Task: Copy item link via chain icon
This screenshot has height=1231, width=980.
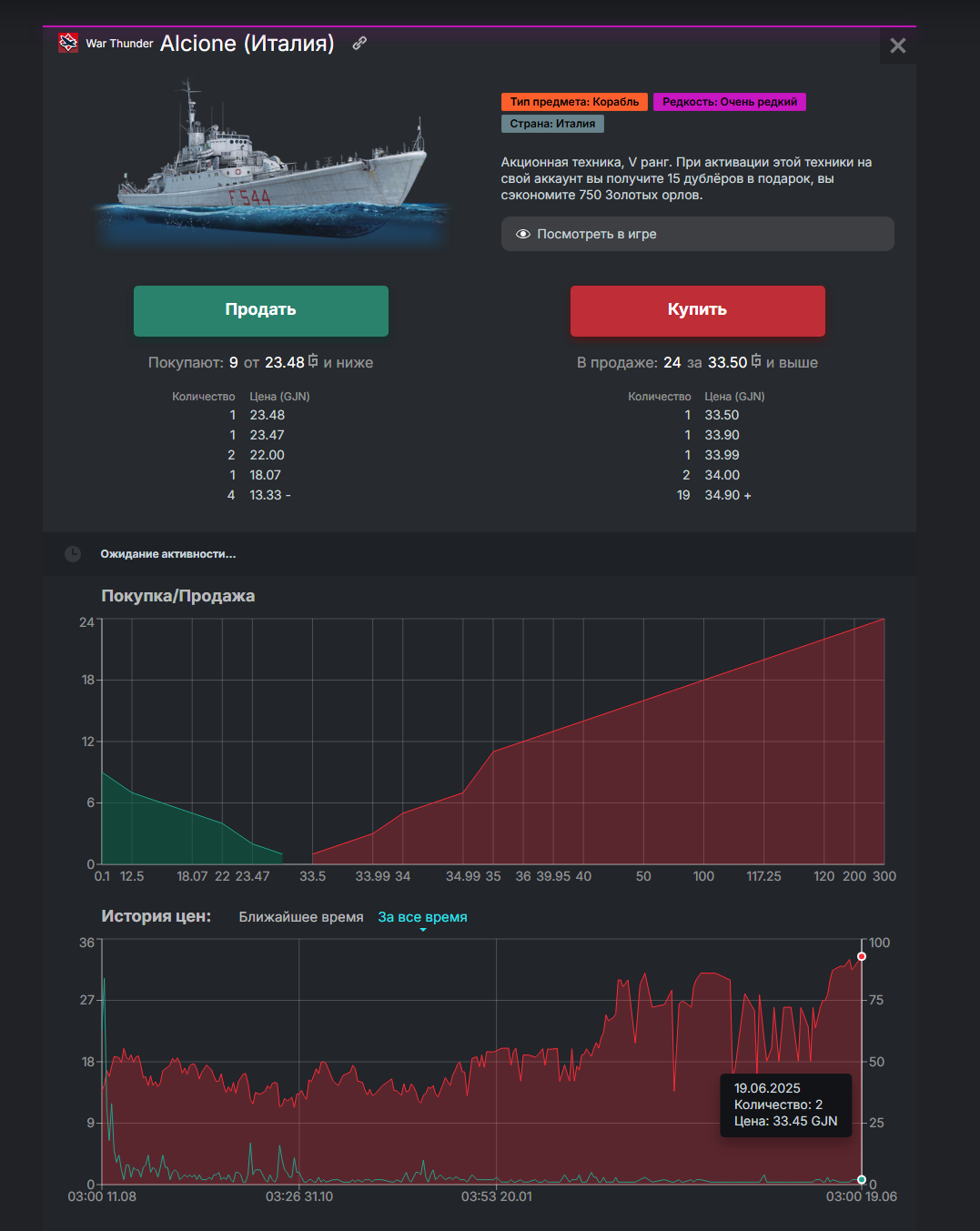Action: pyautogui.click(x=359, y=43)
